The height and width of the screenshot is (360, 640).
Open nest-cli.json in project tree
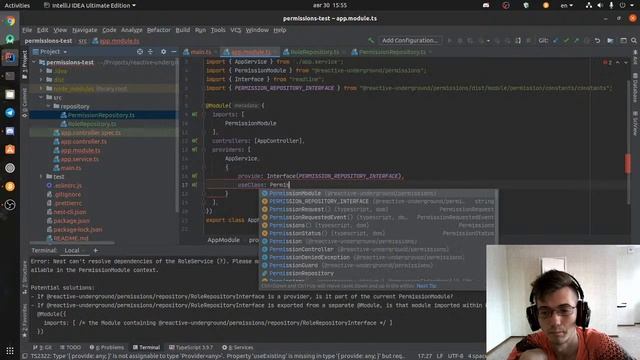tap(69, 212)
